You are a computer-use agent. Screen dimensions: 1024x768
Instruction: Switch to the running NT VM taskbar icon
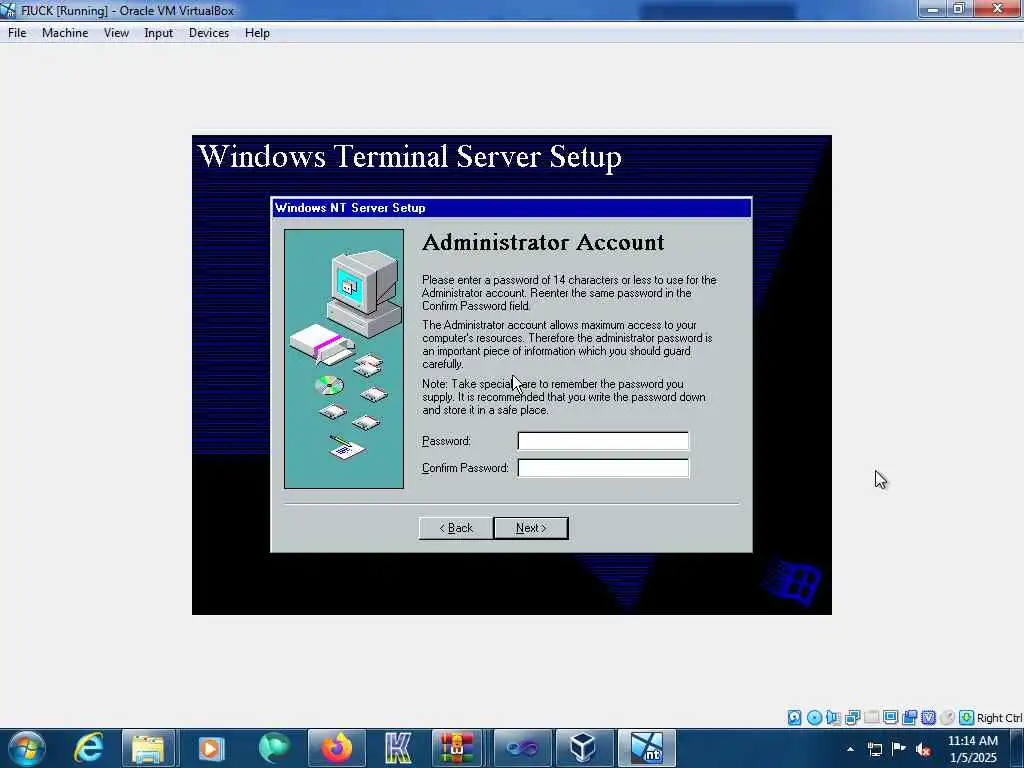pos(647,748)
